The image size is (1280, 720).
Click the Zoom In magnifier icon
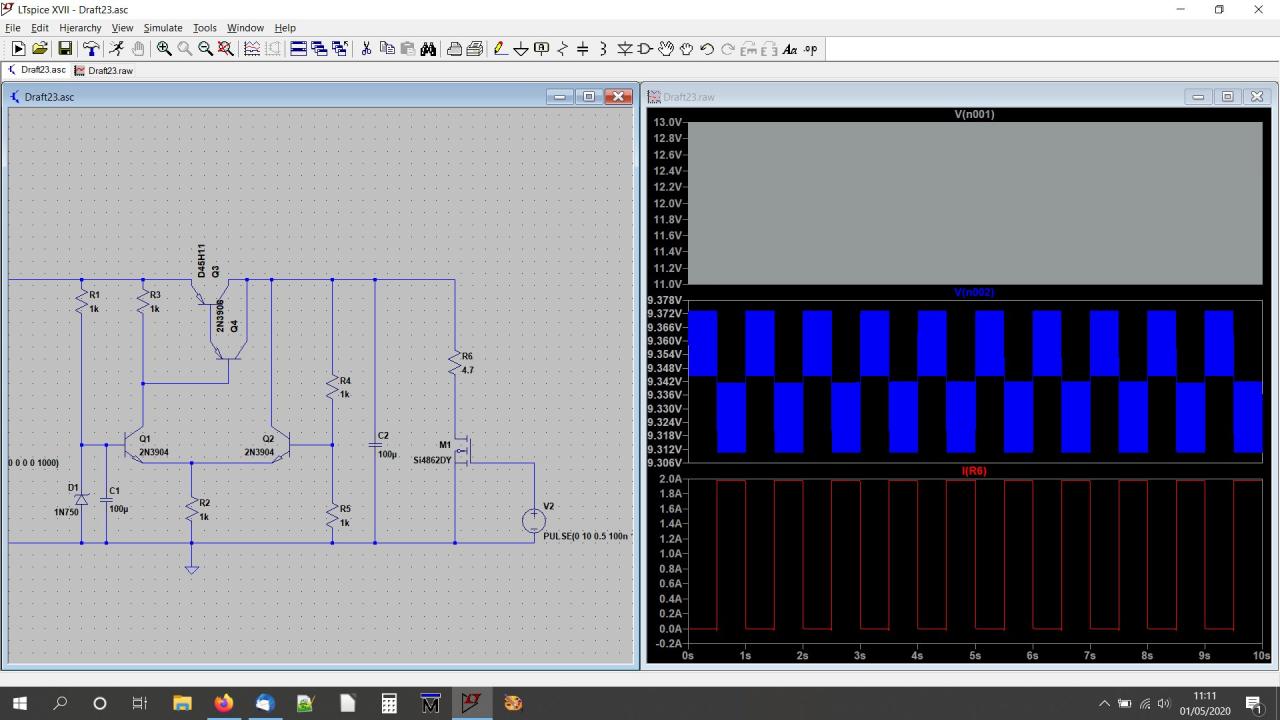(164, 49)
